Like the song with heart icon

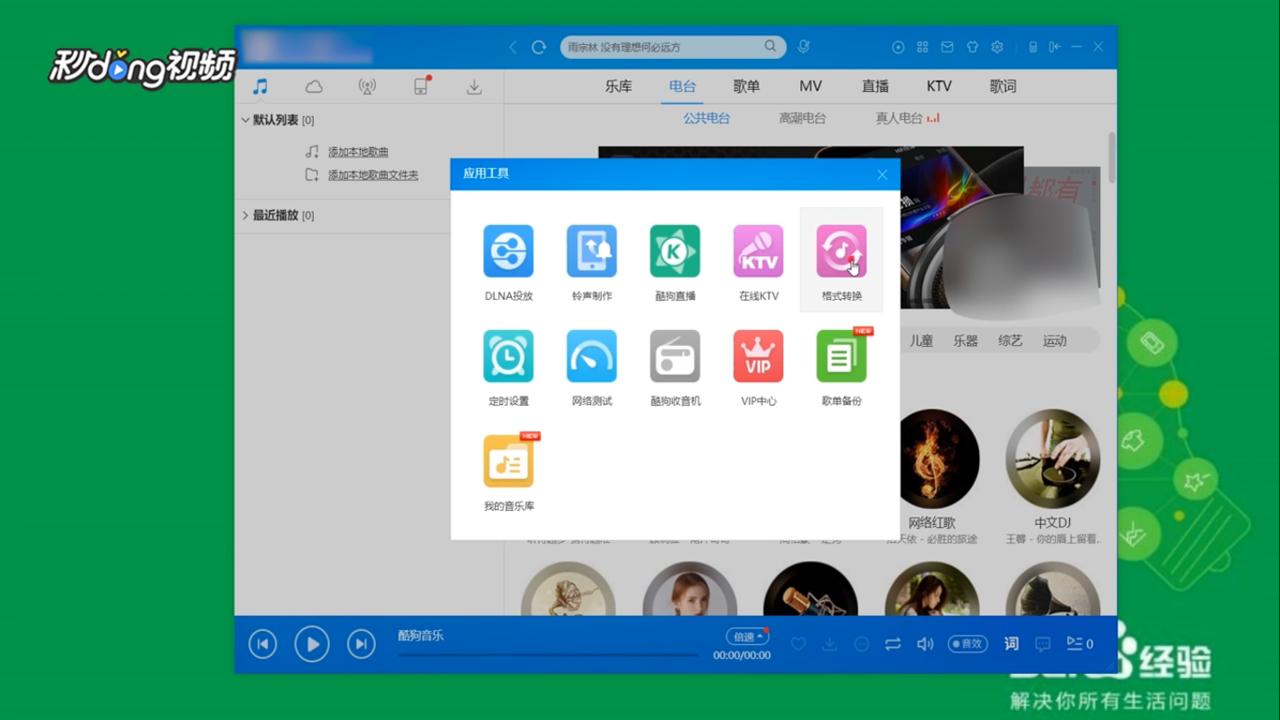point(798,644)
